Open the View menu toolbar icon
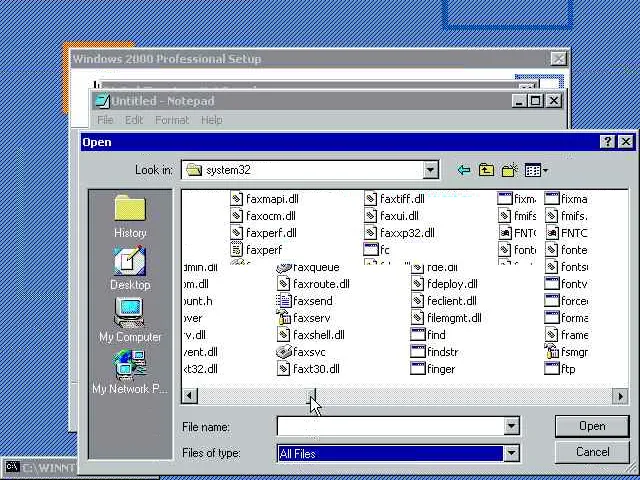The image size is (640, 480). coord(536,170)
